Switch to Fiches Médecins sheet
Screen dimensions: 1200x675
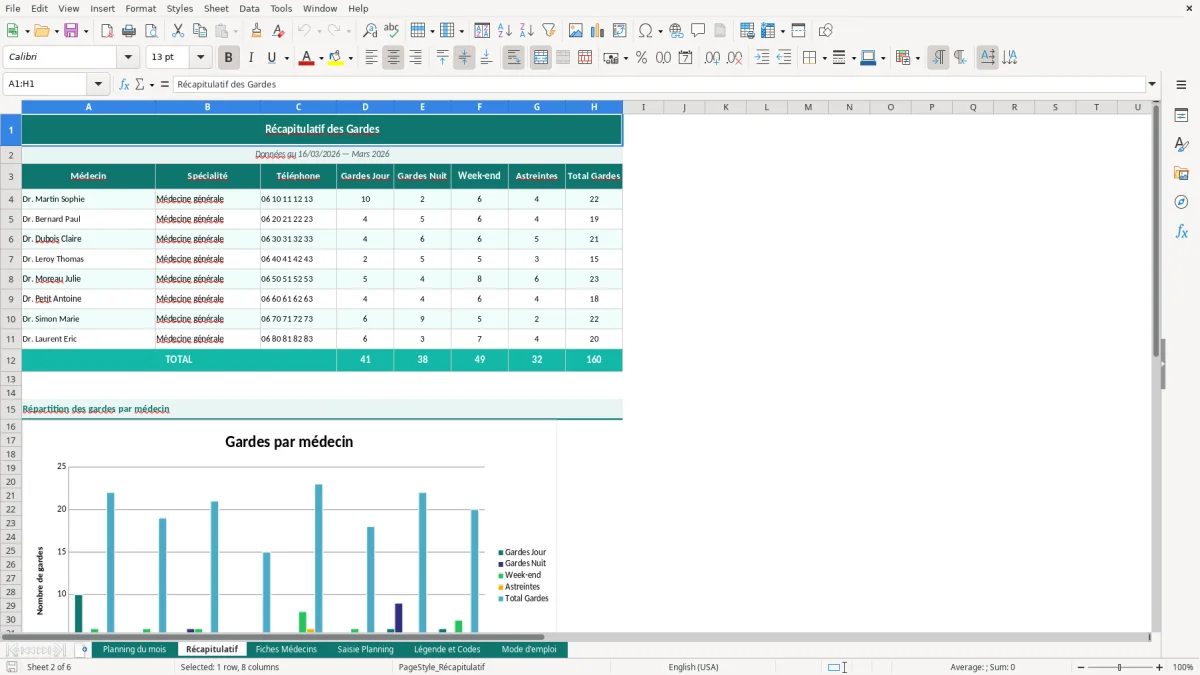click(x=286, y=650)
